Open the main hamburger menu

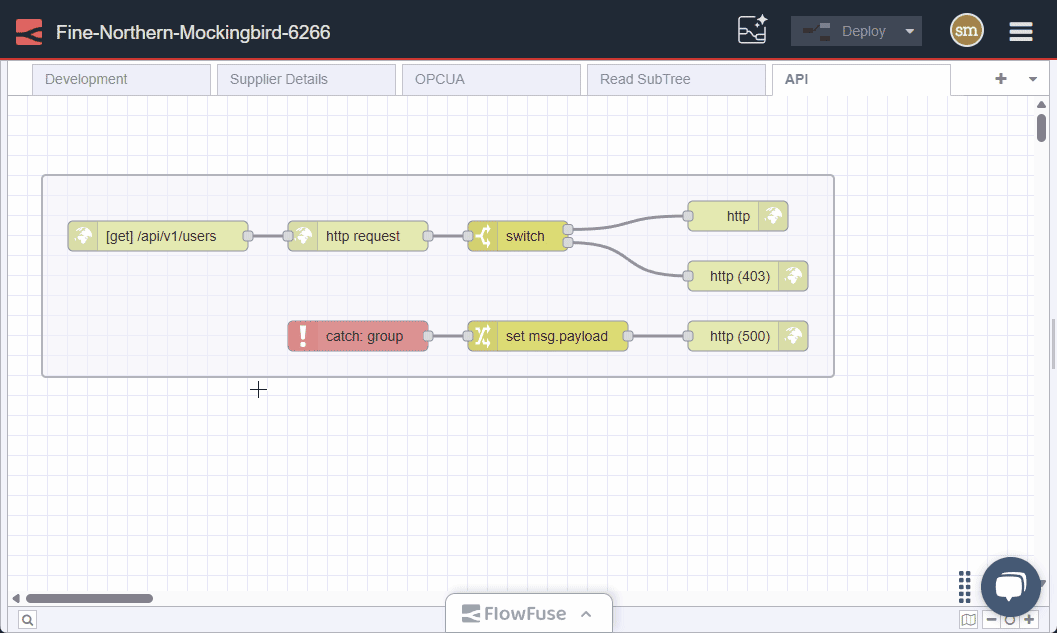[1021, 31]
